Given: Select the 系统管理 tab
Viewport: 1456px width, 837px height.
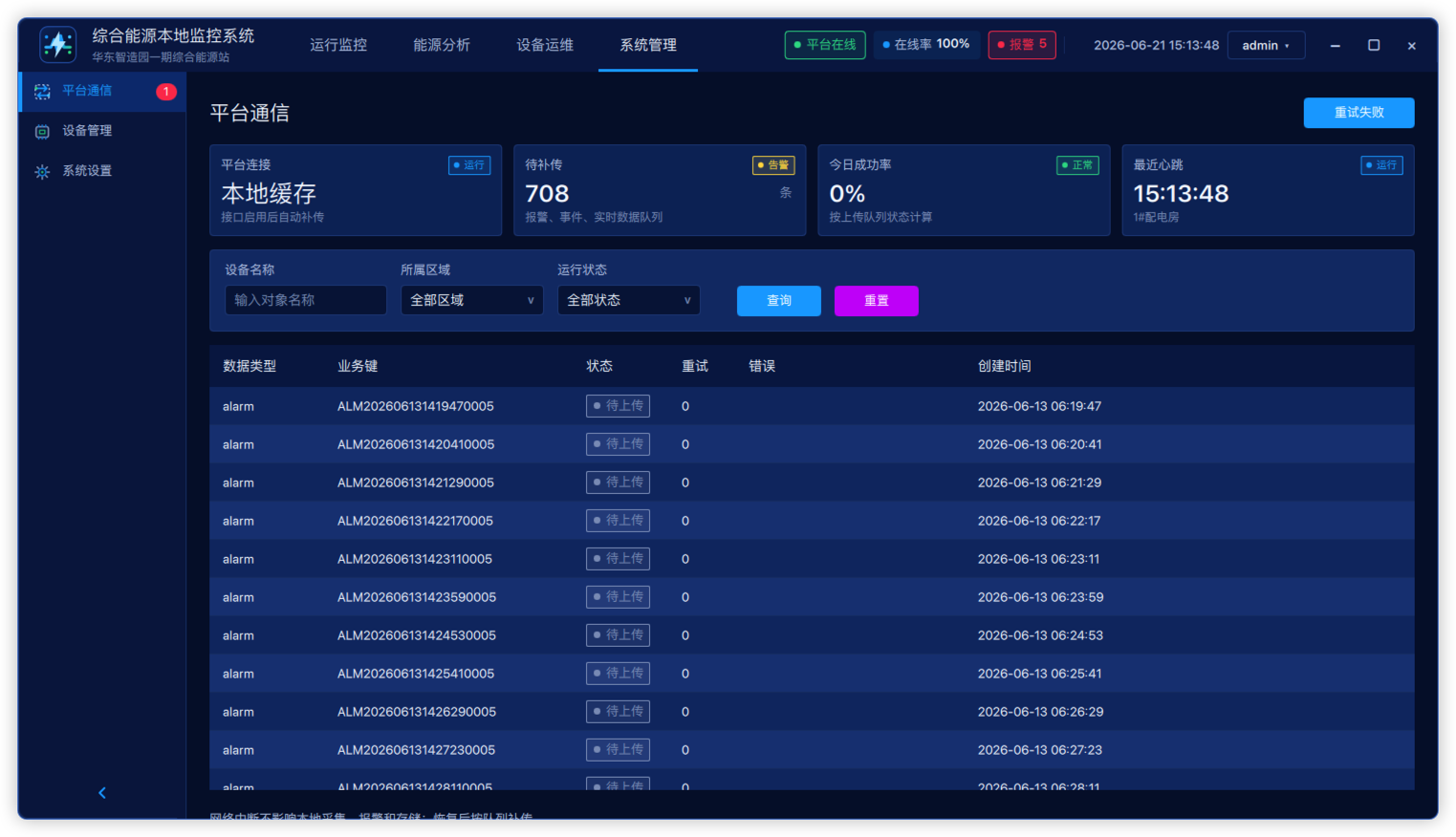Looking at the screenshot, I should click(648, 45).
